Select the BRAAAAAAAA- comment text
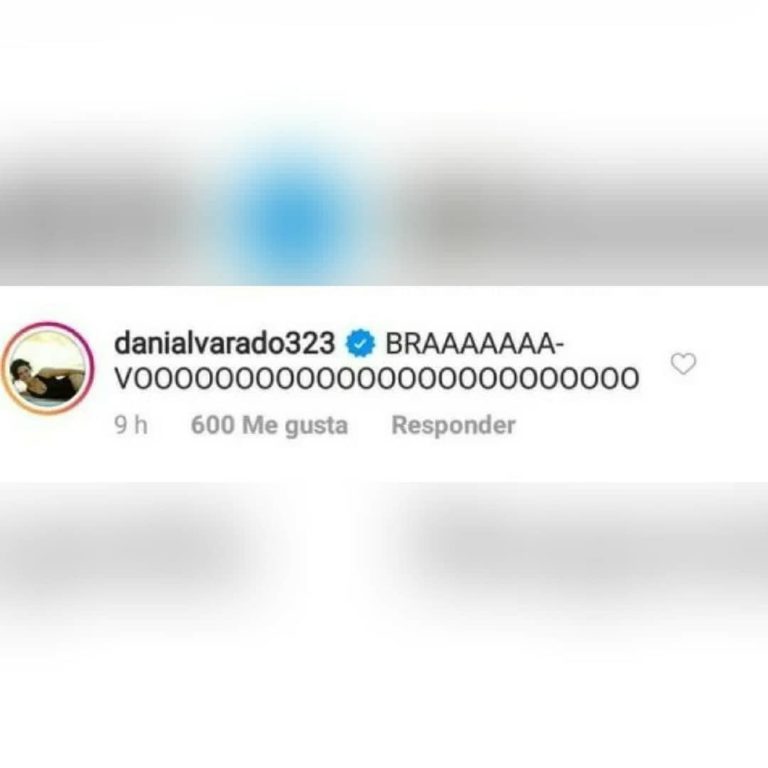The width and height of the screenshot is (768, 768). [475, 344]
